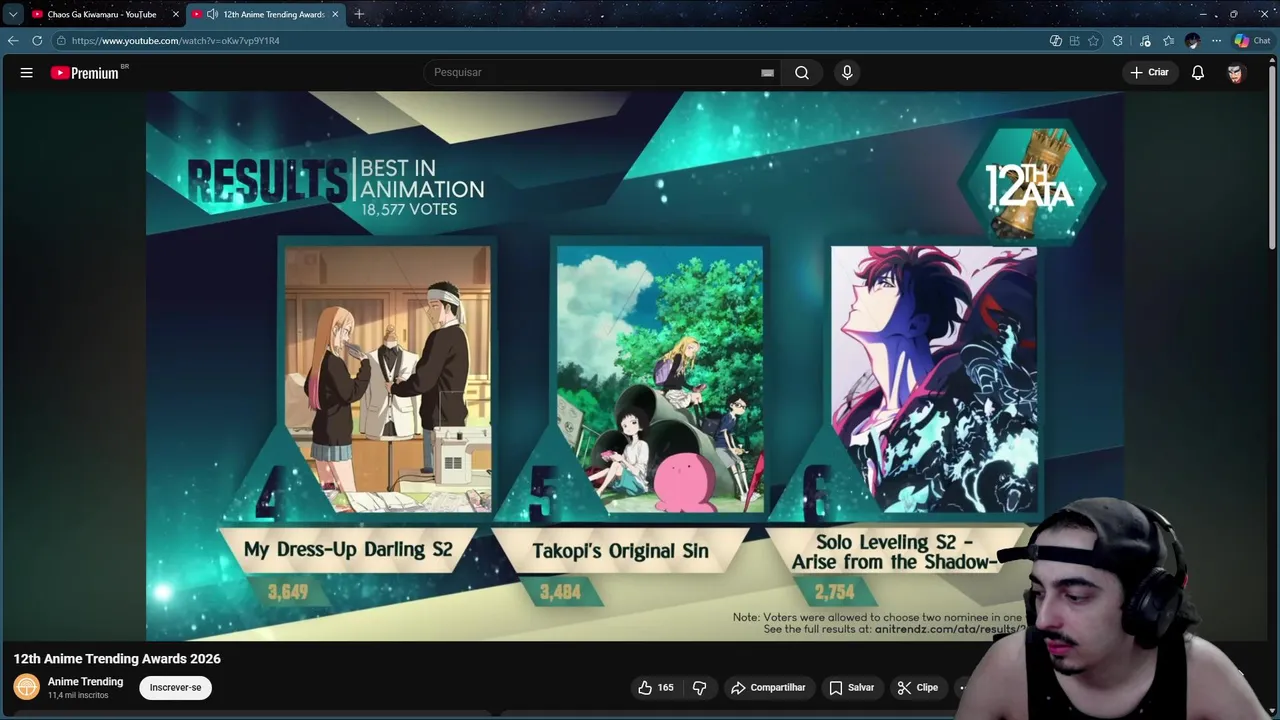This screenshot has height=720, width=1280.
Task: Open split screen icon in address bar
Action: pos(1074,41)
